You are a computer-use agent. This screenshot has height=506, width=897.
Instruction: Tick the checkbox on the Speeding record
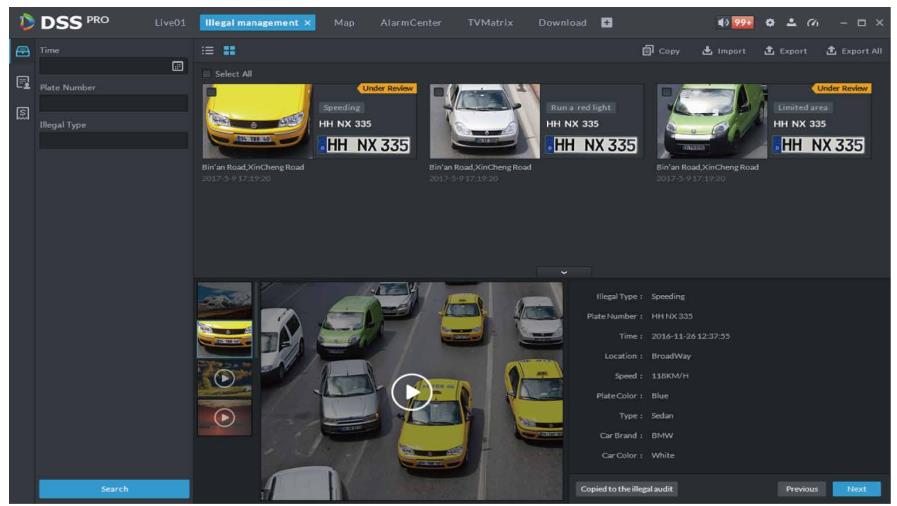(211, 92)
